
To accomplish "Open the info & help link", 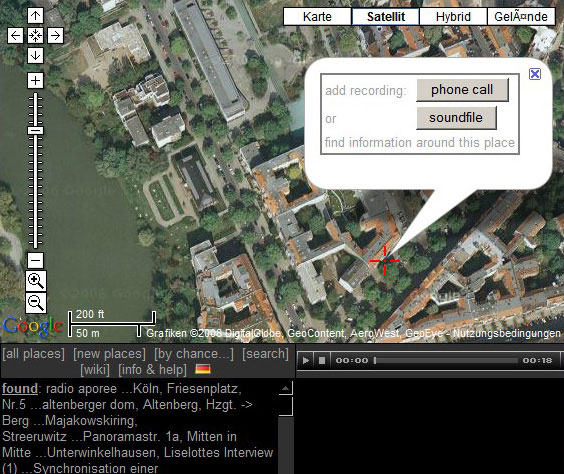I will 153,370.
